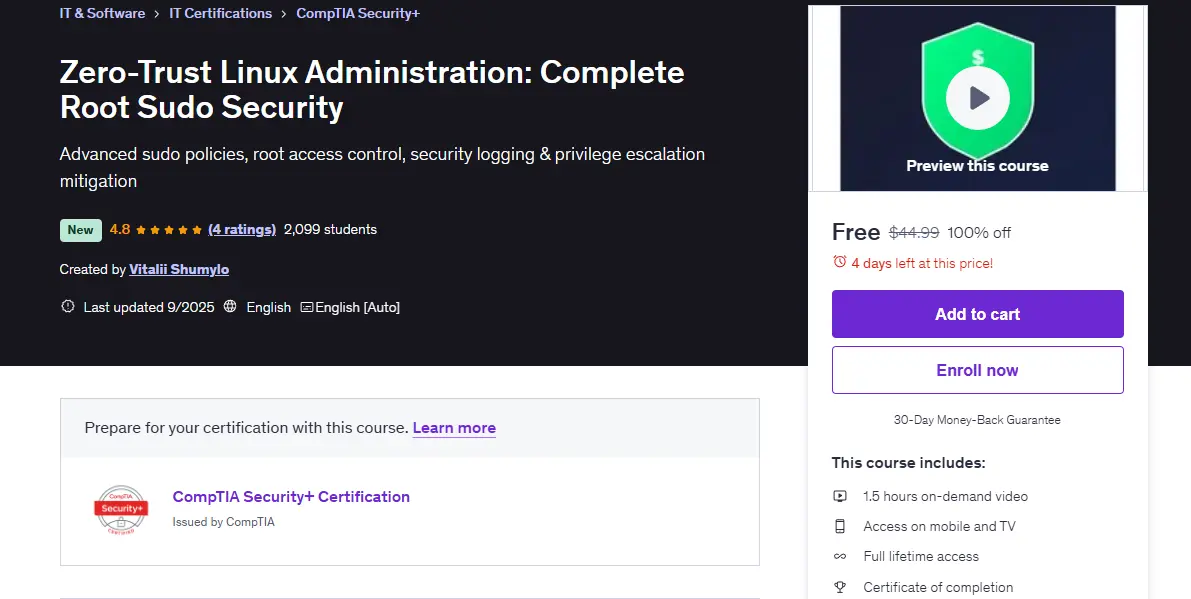This screenshot has height=599, width=1191.
Task: Click the course subtitle description
Action: click(382, 167)
